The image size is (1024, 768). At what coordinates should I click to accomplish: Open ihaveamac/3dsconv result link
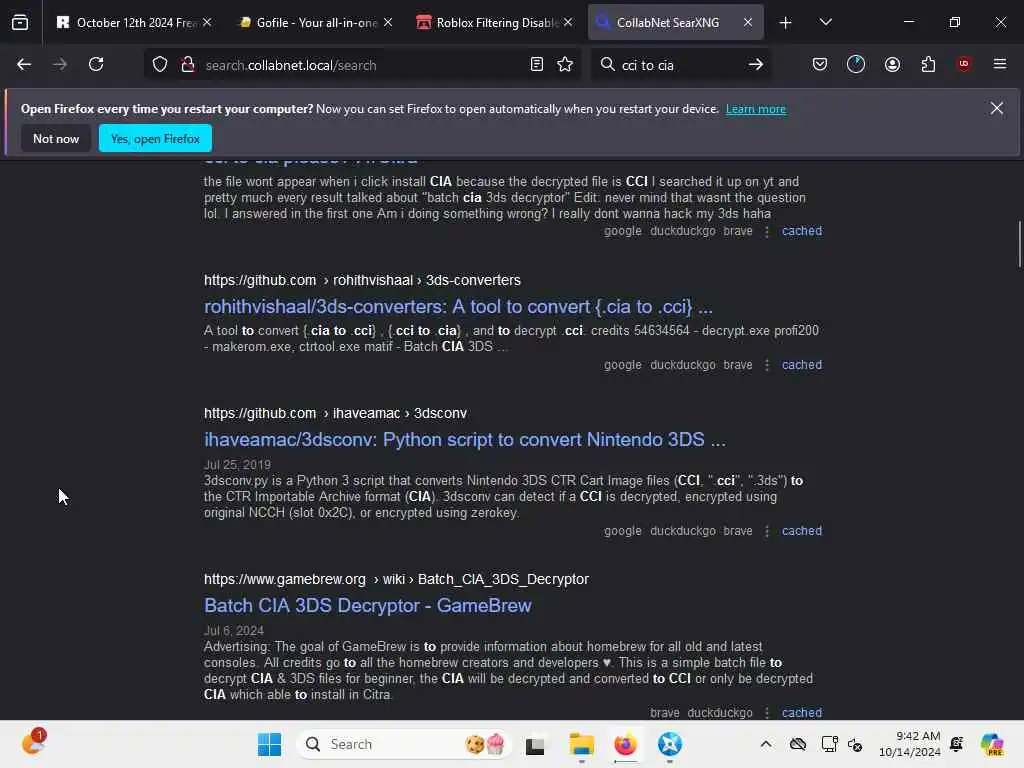point(464,440)
